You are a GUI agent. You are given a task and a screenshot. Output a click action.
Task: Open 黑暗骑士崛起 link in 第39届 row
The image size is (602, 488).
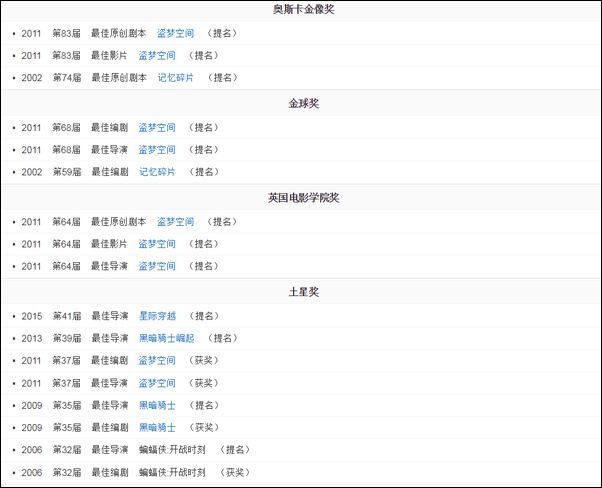167,338
